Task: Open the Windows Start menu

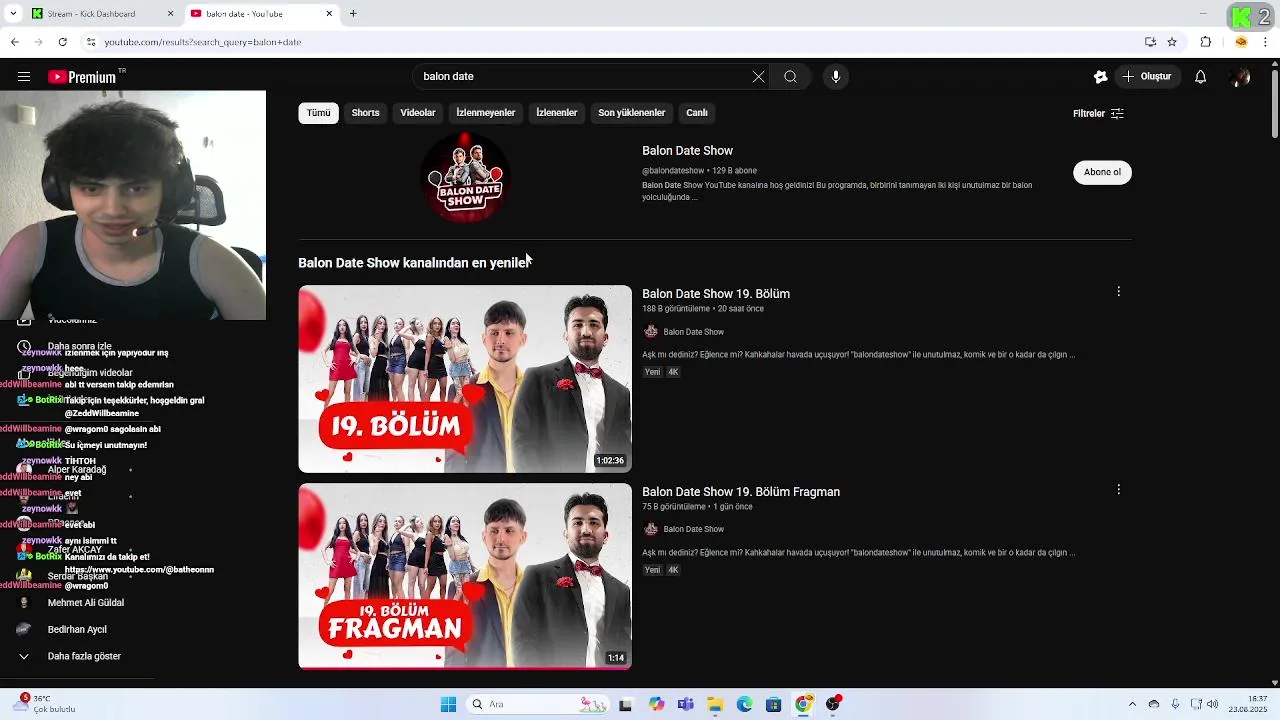Action: (448, 704)
